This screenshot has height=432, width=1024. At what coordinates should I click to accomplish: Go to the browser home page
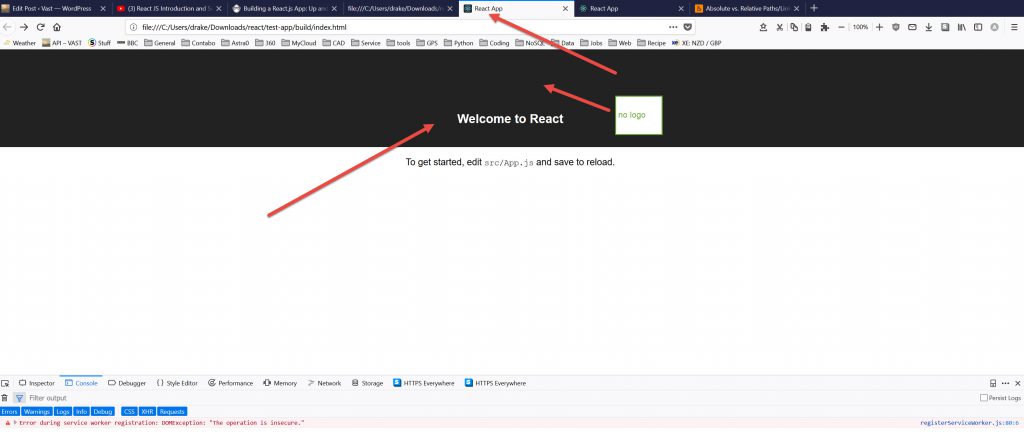click(x=56, y=27)
